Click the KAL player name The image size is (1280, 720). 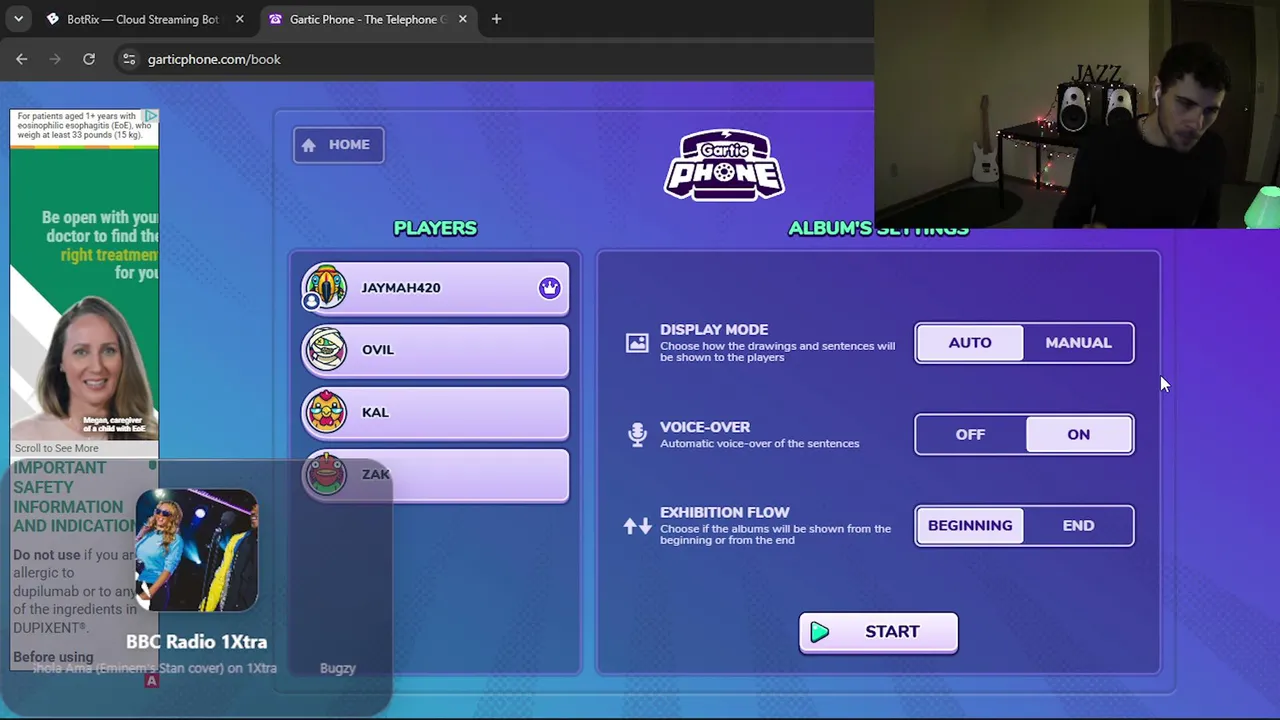point(375,412)
